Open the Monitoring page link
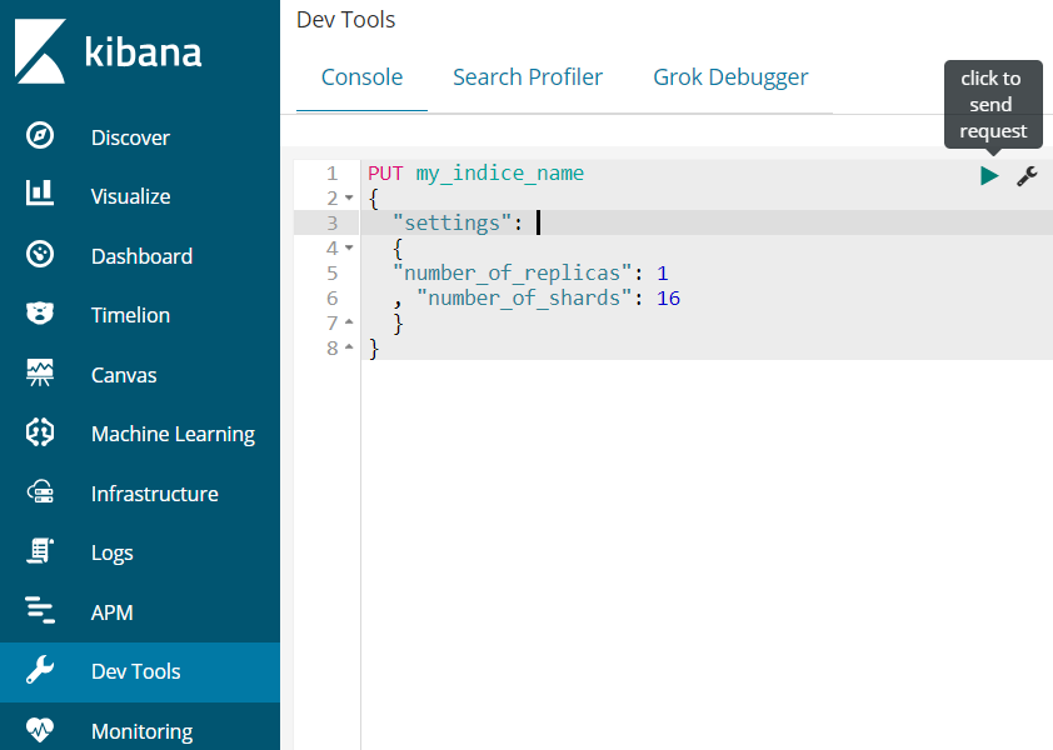 [x=142, y=731]
